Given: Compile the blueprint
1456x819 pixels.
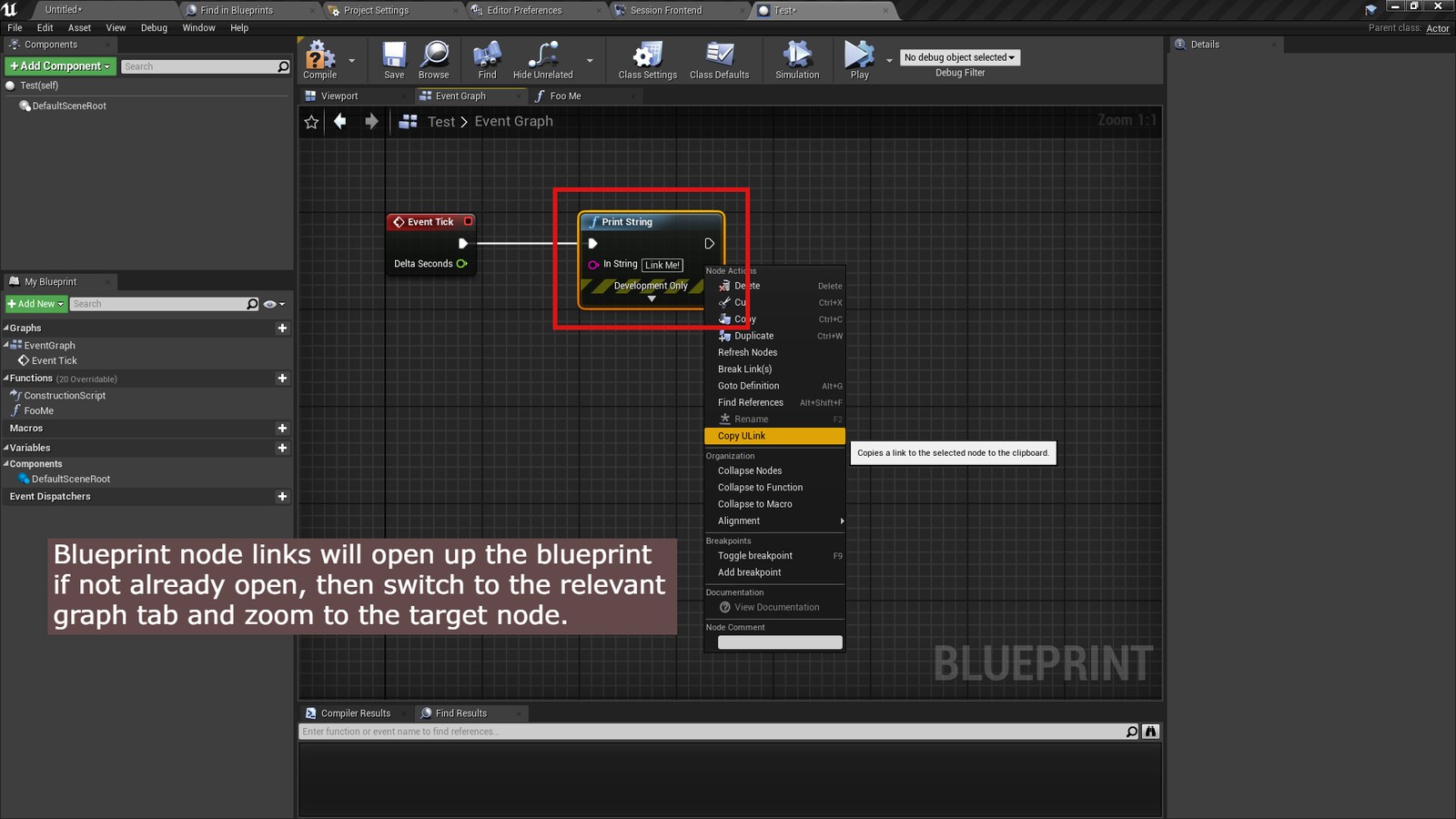Looking at the screenshot, I should [319, 60].
